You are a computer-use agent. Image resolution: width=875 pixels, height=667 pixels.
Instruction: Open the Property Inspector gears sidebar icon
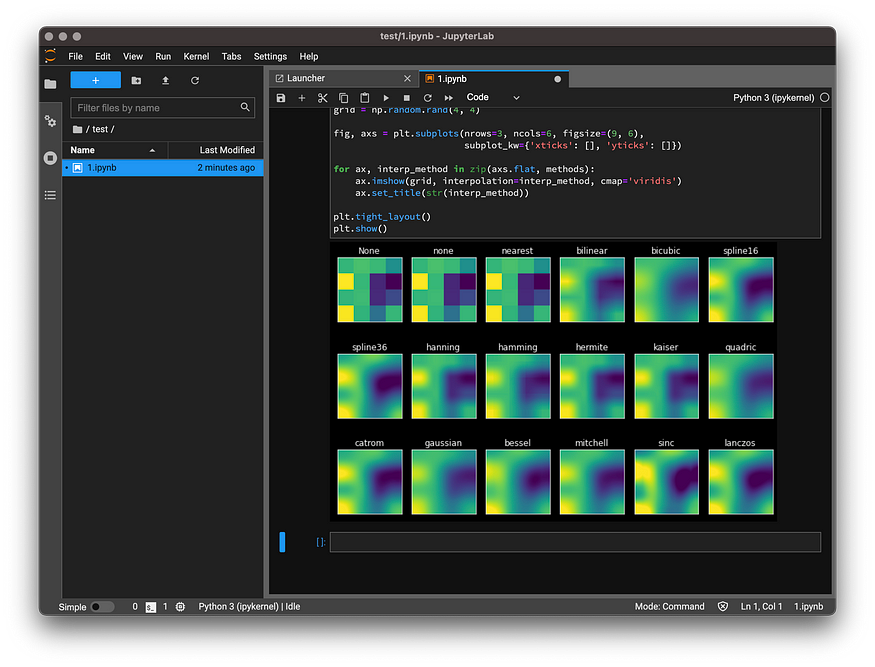pos(50,121)
